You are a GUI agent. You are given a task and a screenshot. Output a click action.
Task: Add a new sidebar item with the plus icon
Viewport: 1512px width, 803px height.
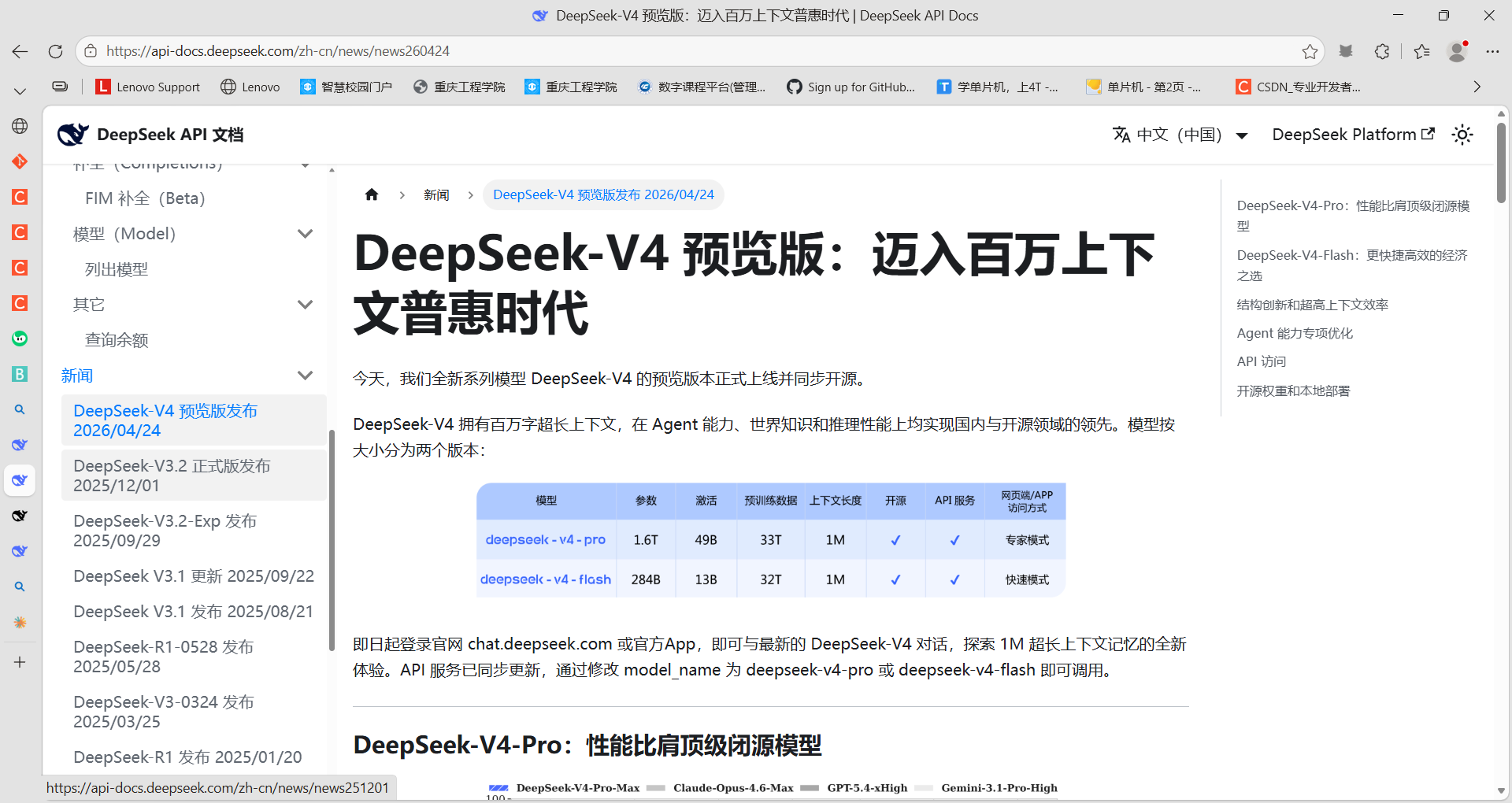coord(20,662)
